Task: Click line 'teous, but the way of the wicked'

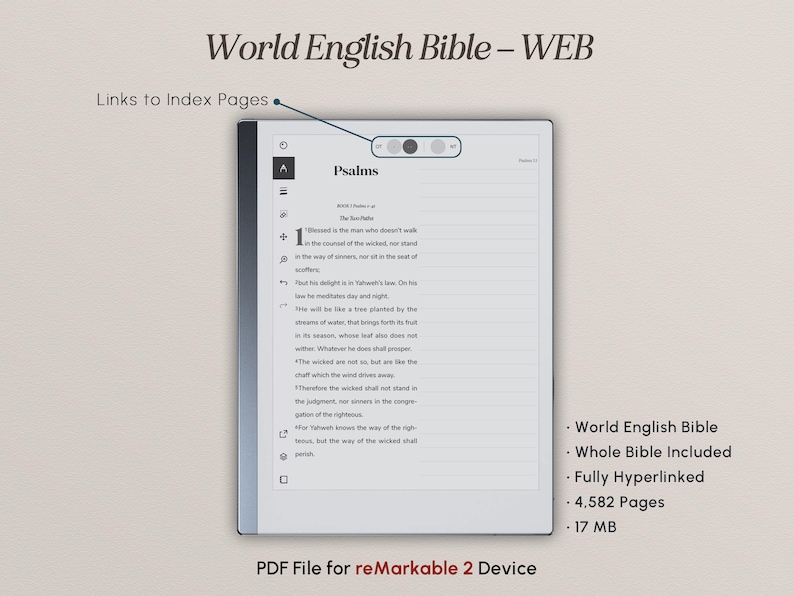Action: (356, 441)
